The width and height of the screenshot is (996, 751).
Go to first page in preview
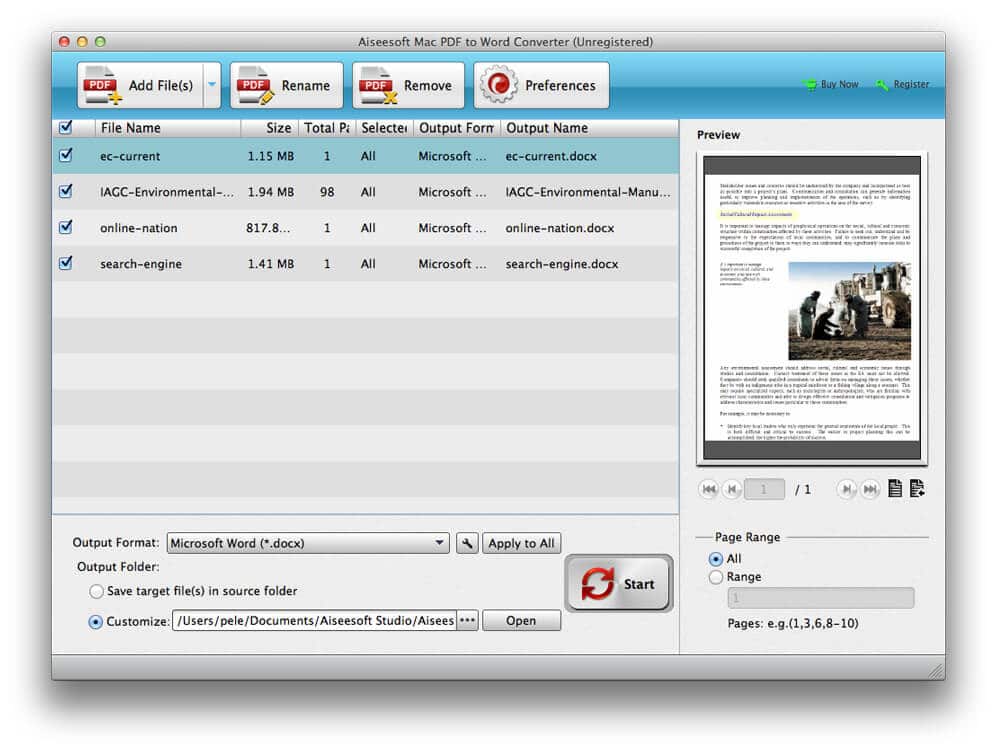click(x=709, y=489)
